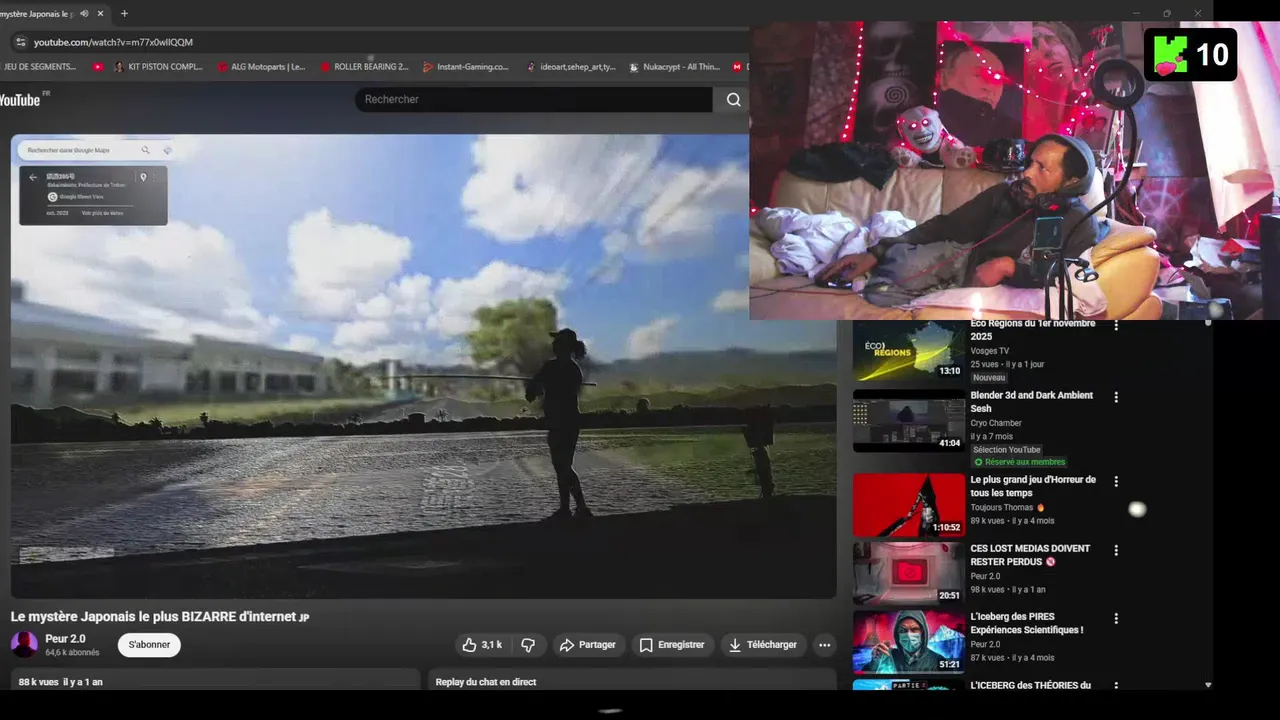Click the 'Nouveau' badge

(989, 378)
